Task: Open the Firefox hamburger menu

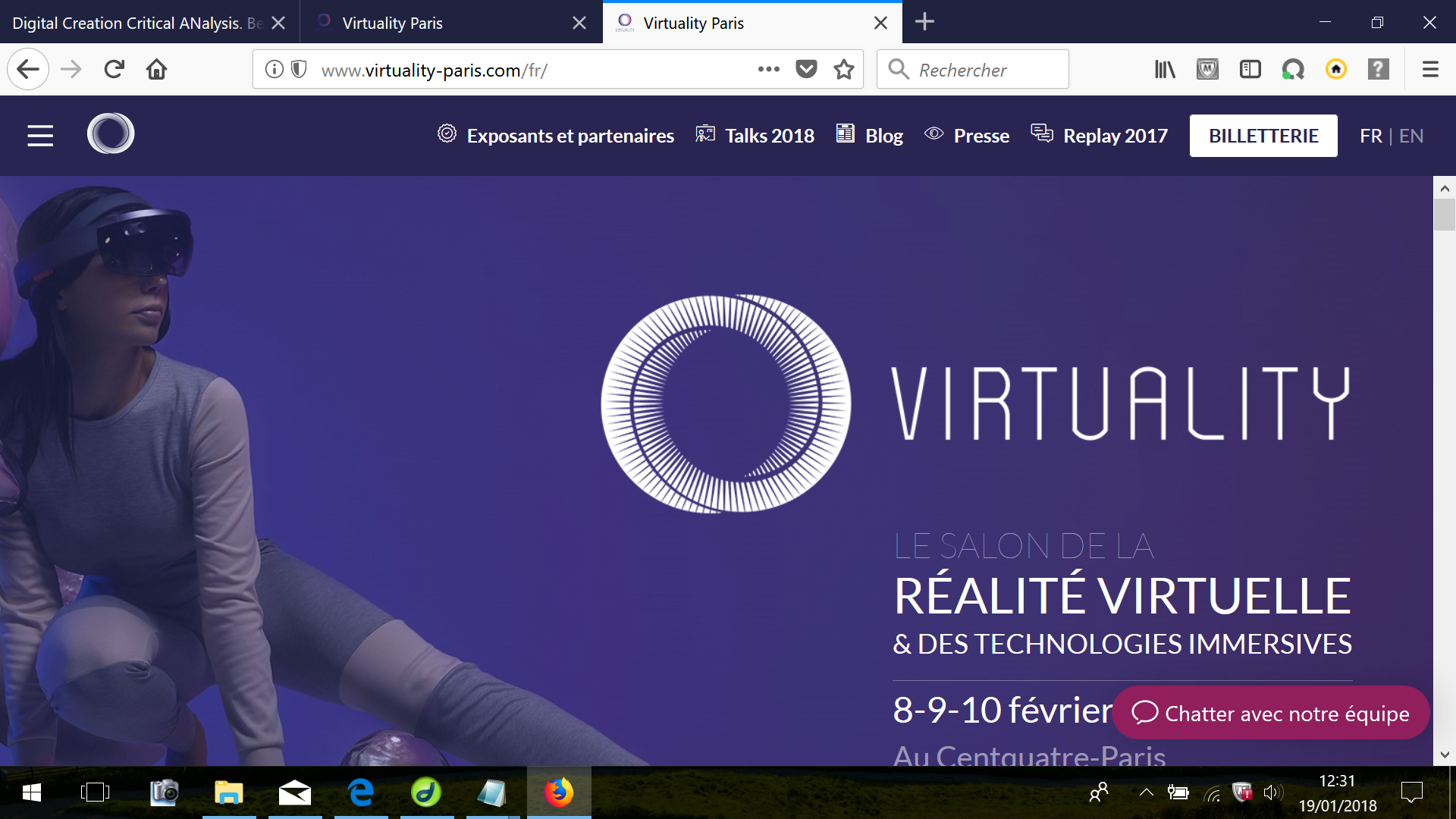Action: pyautogui.click(x=1430, y=70)
